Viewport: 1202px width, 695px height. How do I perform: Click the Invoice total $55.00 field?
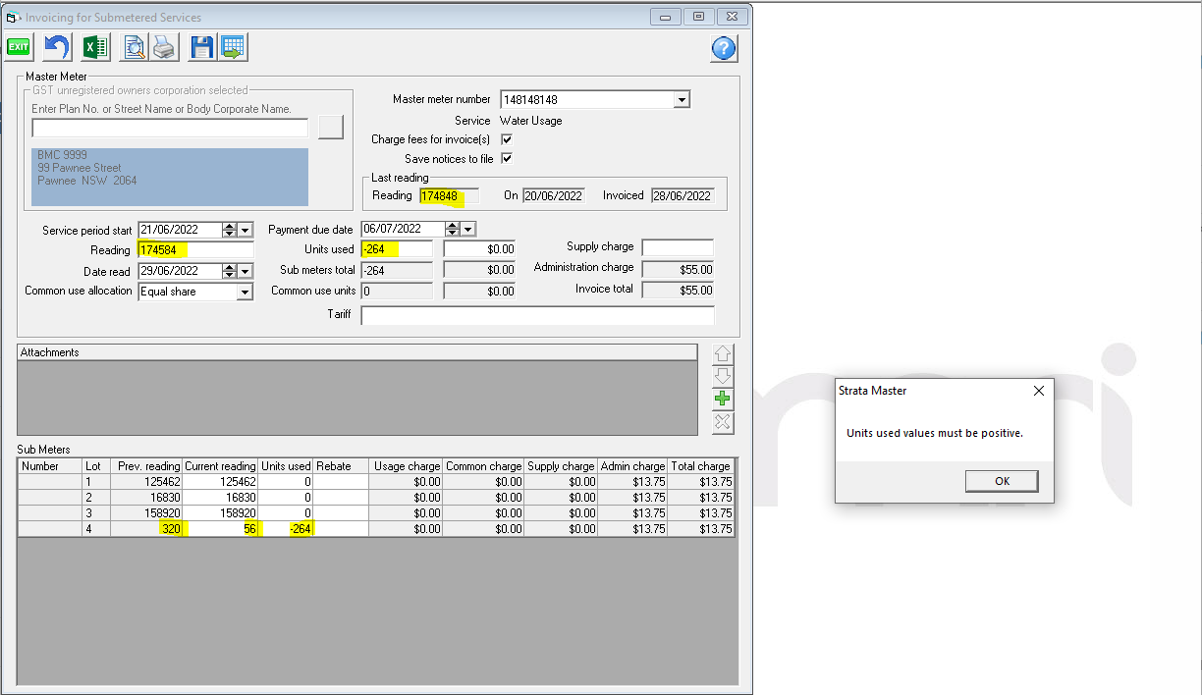tap(677, 290)
